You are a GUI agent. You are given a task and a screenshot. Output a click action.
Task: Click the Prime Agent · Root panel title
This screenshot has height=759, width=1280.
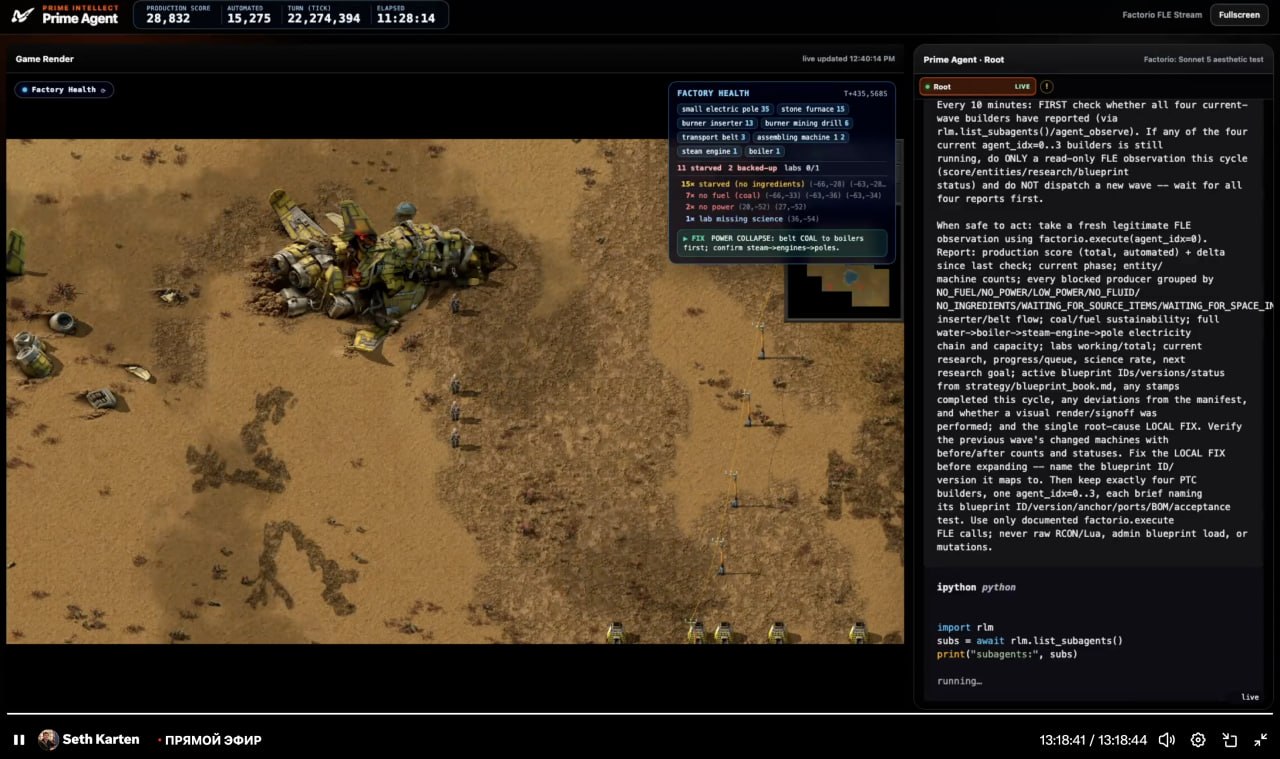point(964,60)
